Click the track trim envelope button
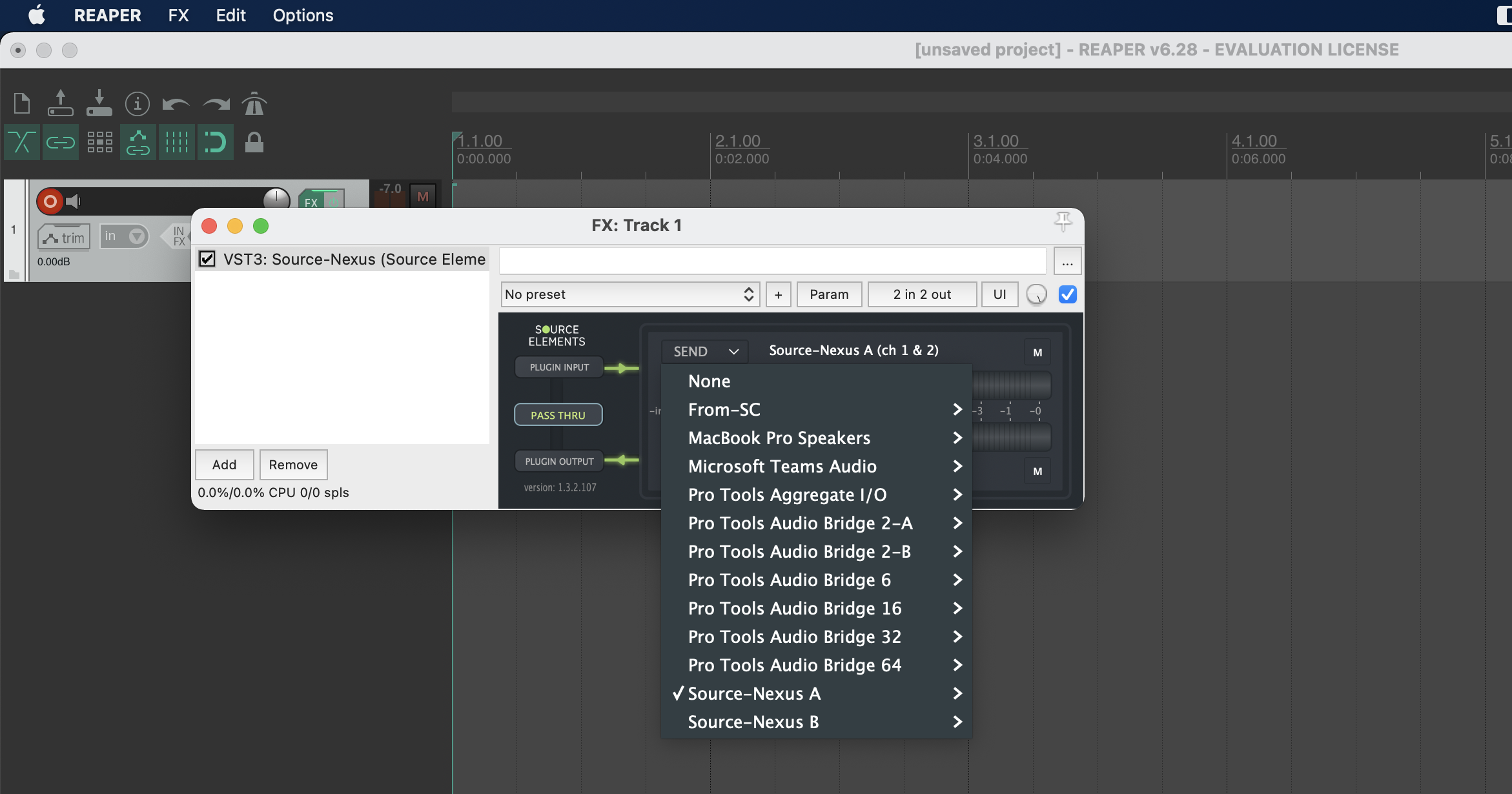Screen dimensions: 1512x794 63,238
